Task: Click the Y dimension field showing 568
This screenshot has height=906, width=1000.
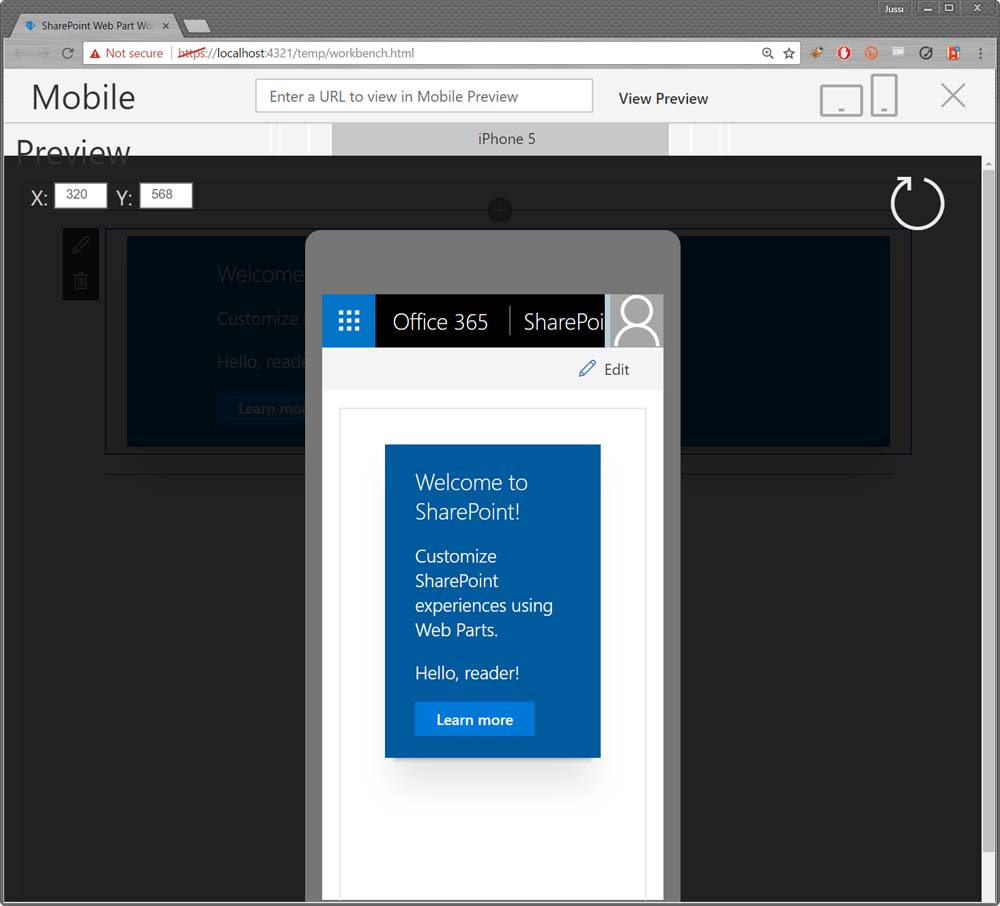Action: point(166,195)
